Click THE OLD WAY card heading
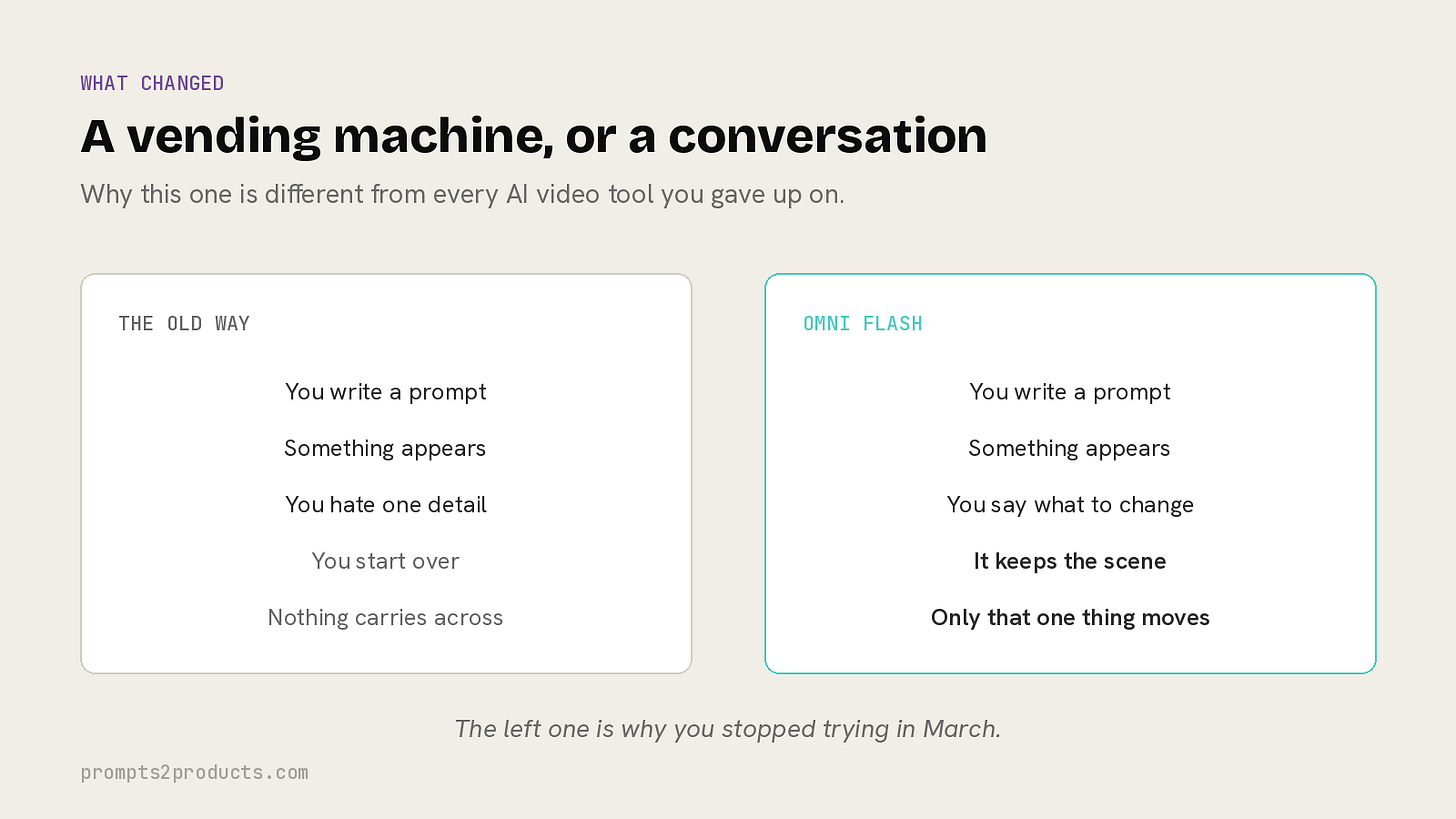The width and height of the screenshot is (1456, 819). point(184,323)
